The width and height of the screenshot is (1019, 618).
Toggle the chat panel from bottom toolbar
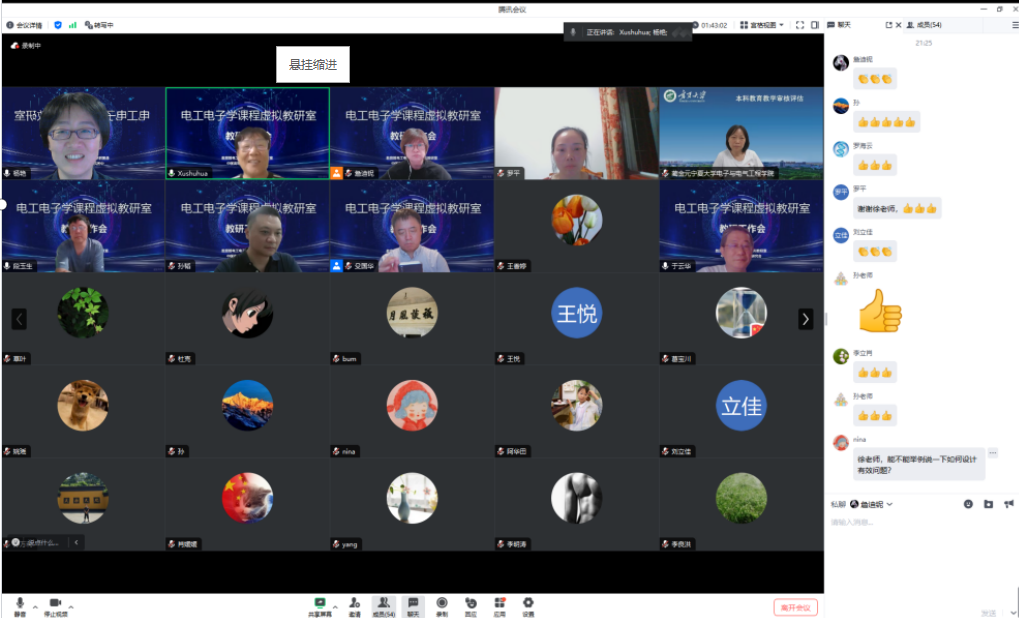click(x=413, y=607)
